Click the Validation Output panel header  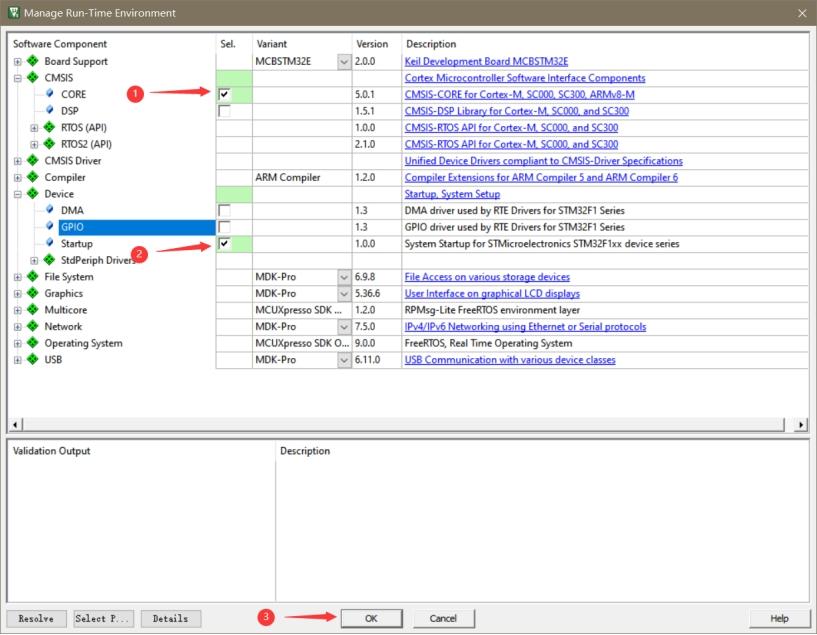(x=52, y=451)
